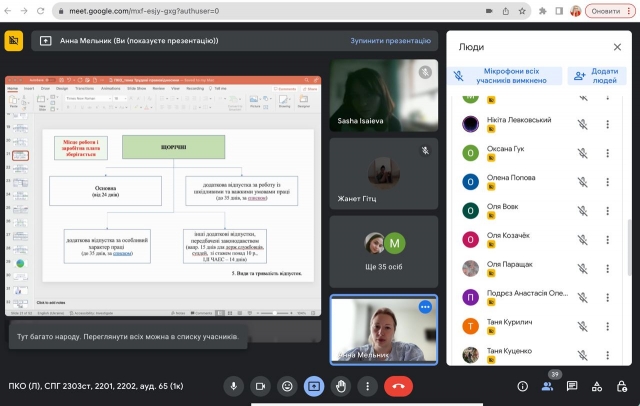Screen dimensions: 640x406
Task: Click the Sasha Isaieva video tile
Action: pos(384,95)
